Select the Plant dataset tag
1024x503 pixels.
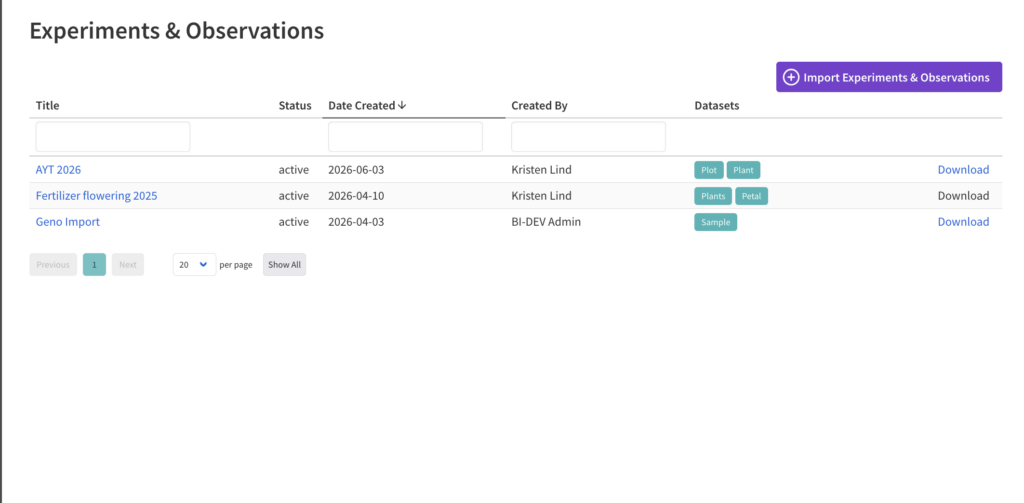(x=744, y=170)
